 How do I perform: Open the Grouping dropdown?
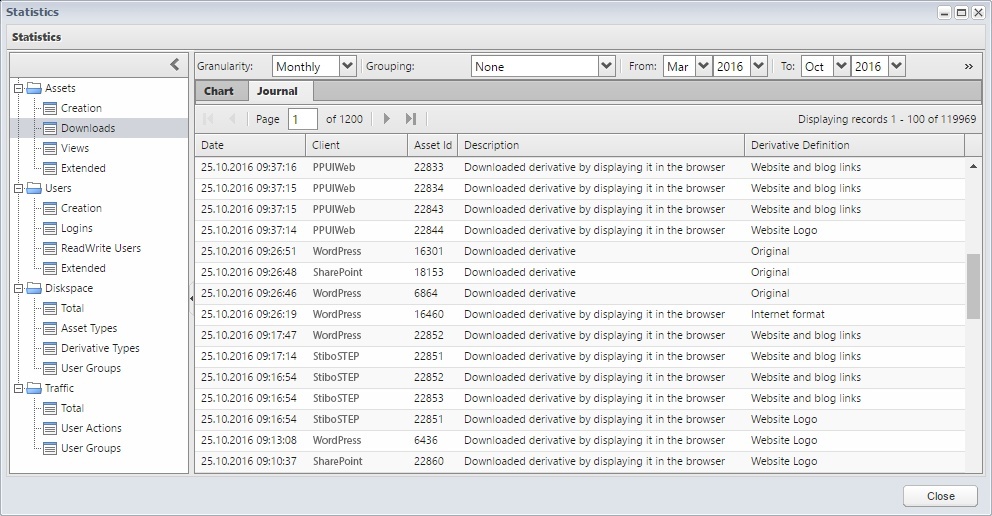(606, 66)
